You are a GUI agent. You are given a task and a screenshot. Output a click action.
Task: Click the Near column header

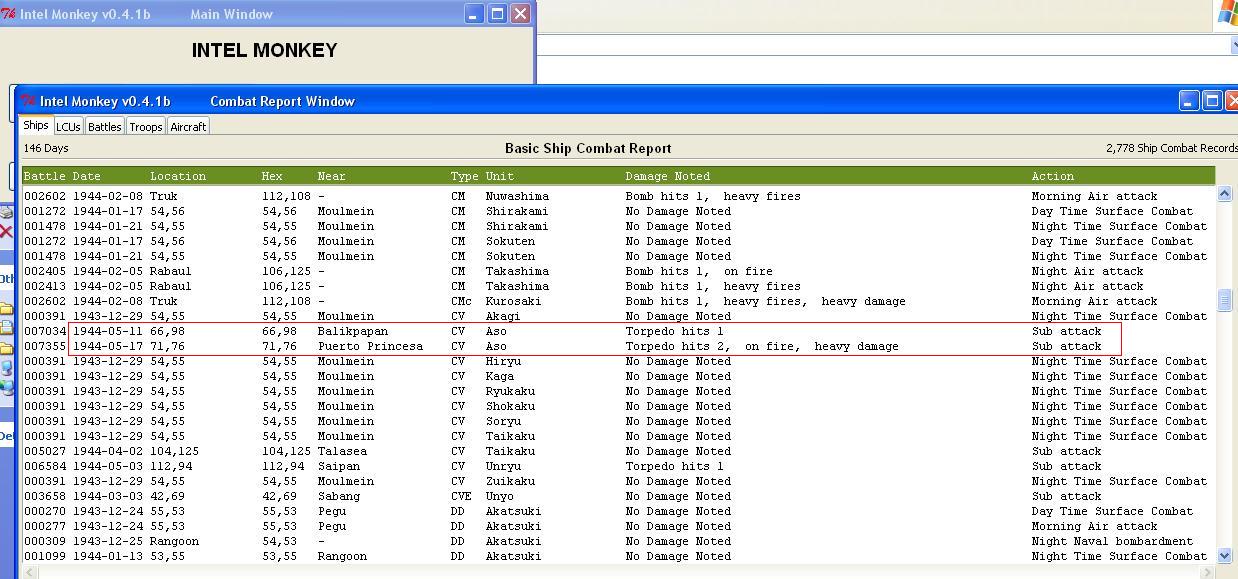331,176
